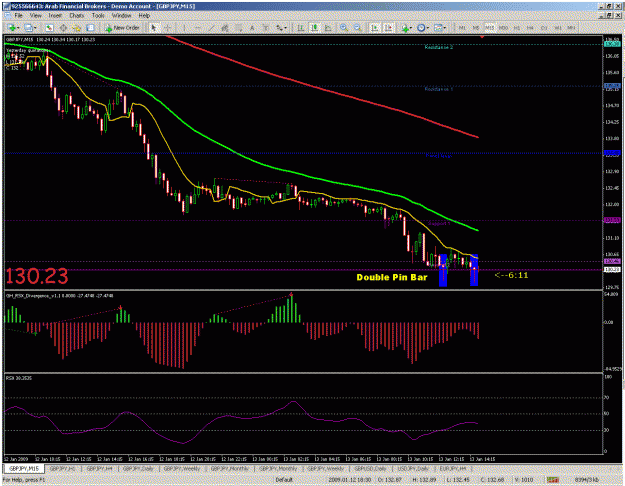Viewport: 625px width, 486px height.
Task: Select the Fibonacci Retracement tool
Action: click(238, 28)
